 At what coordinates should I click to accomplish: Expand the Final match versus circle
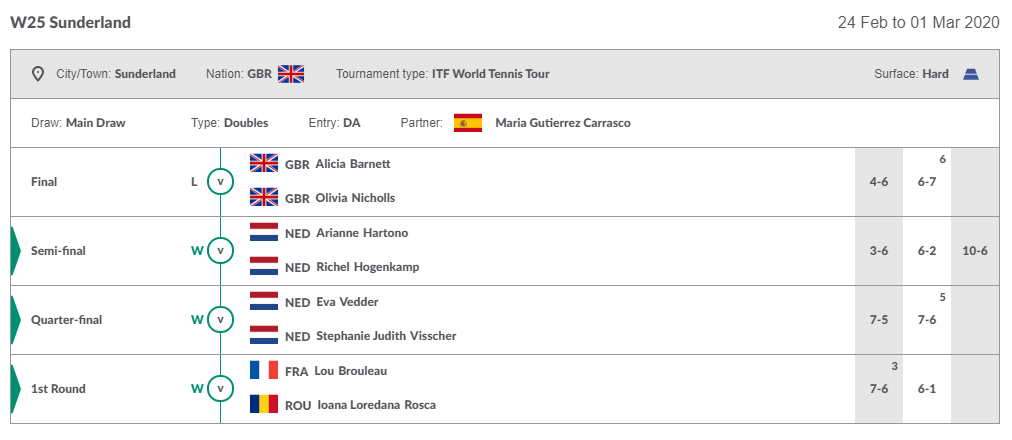(220, 182)
